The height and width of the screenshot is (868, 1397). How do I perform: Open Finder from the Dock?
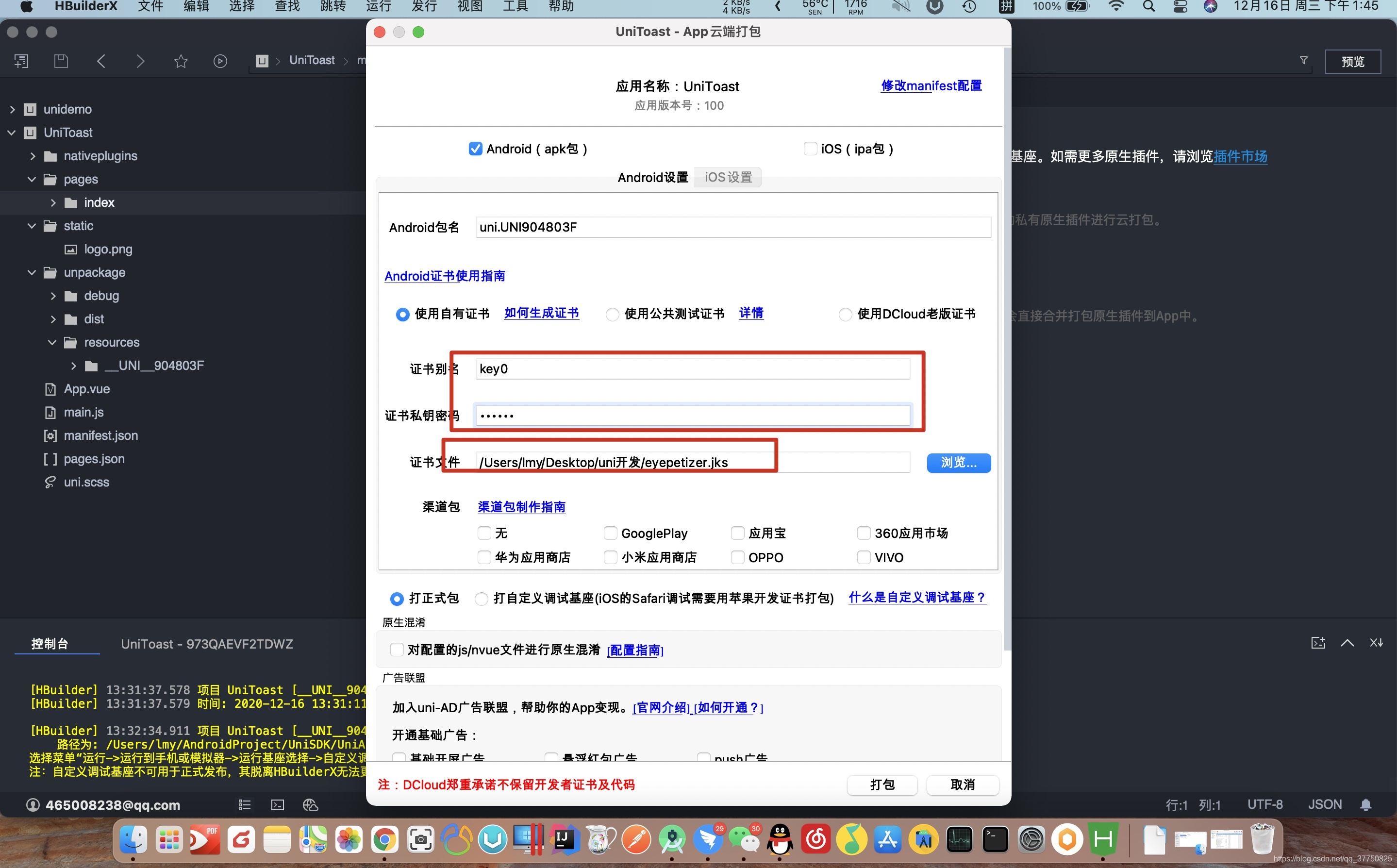click(x=133, y=840)
